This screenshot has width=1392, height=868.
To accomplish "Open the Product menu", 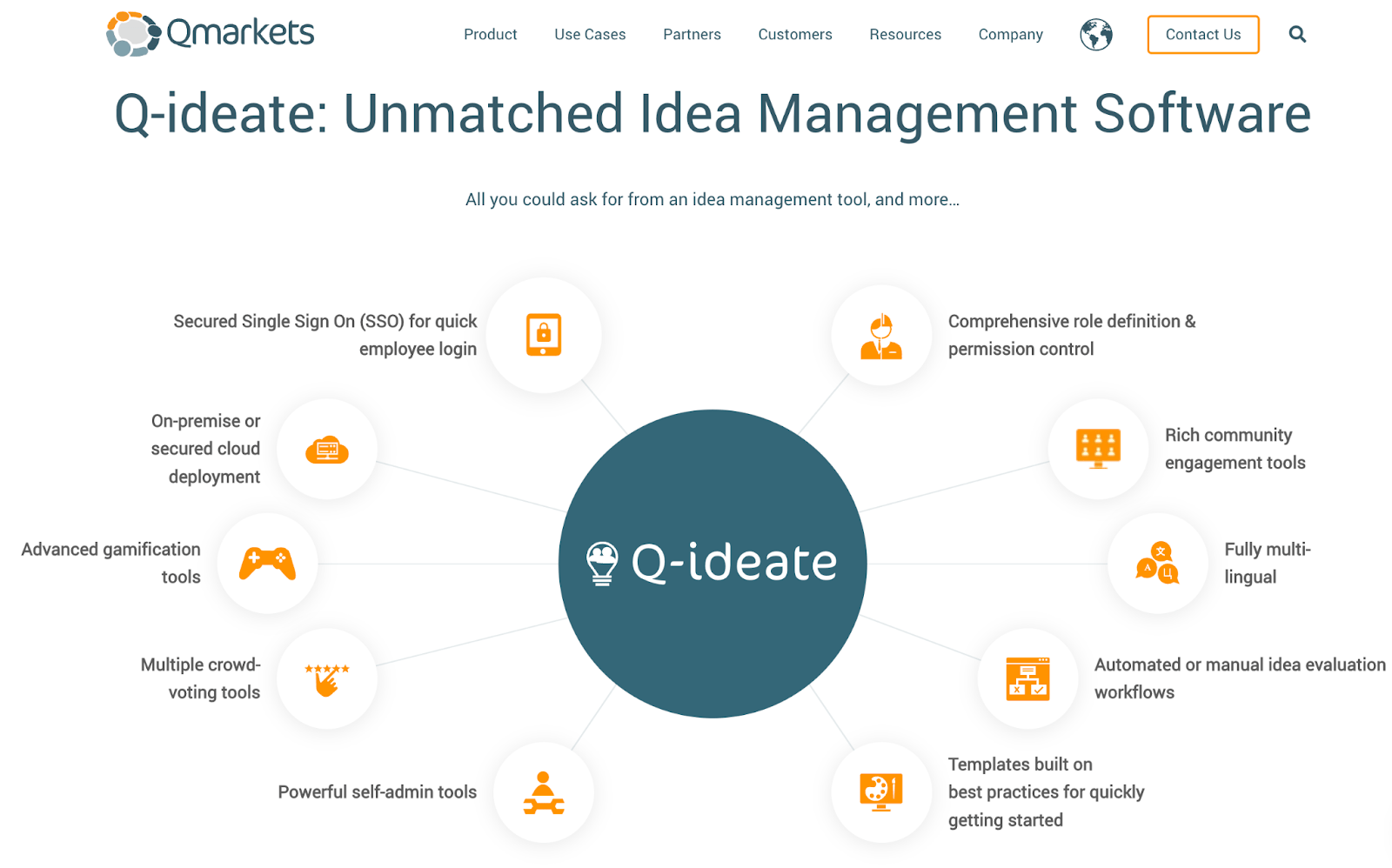I will pos(490,35).
